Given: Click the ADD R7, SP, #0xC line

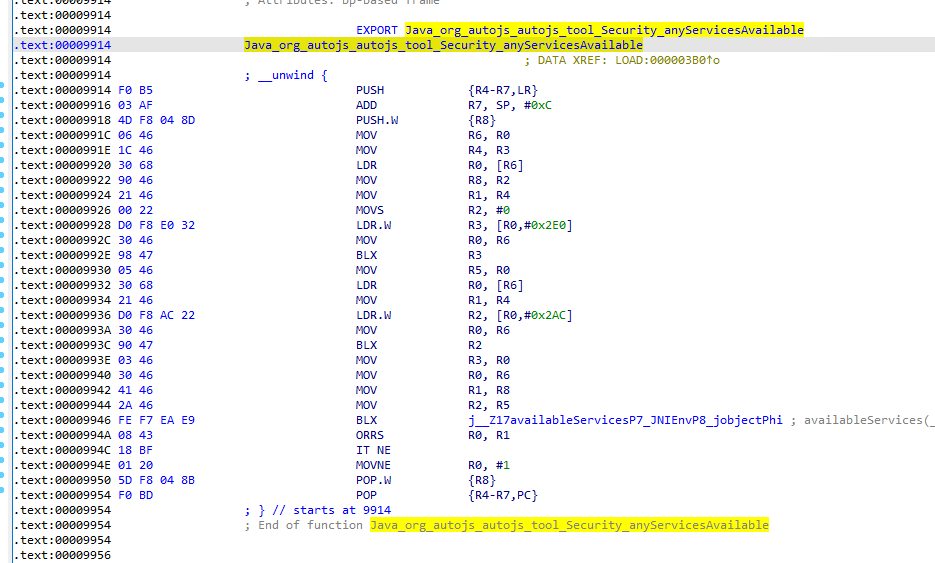Looking at the screenshot, I should [x=366, y=105].
